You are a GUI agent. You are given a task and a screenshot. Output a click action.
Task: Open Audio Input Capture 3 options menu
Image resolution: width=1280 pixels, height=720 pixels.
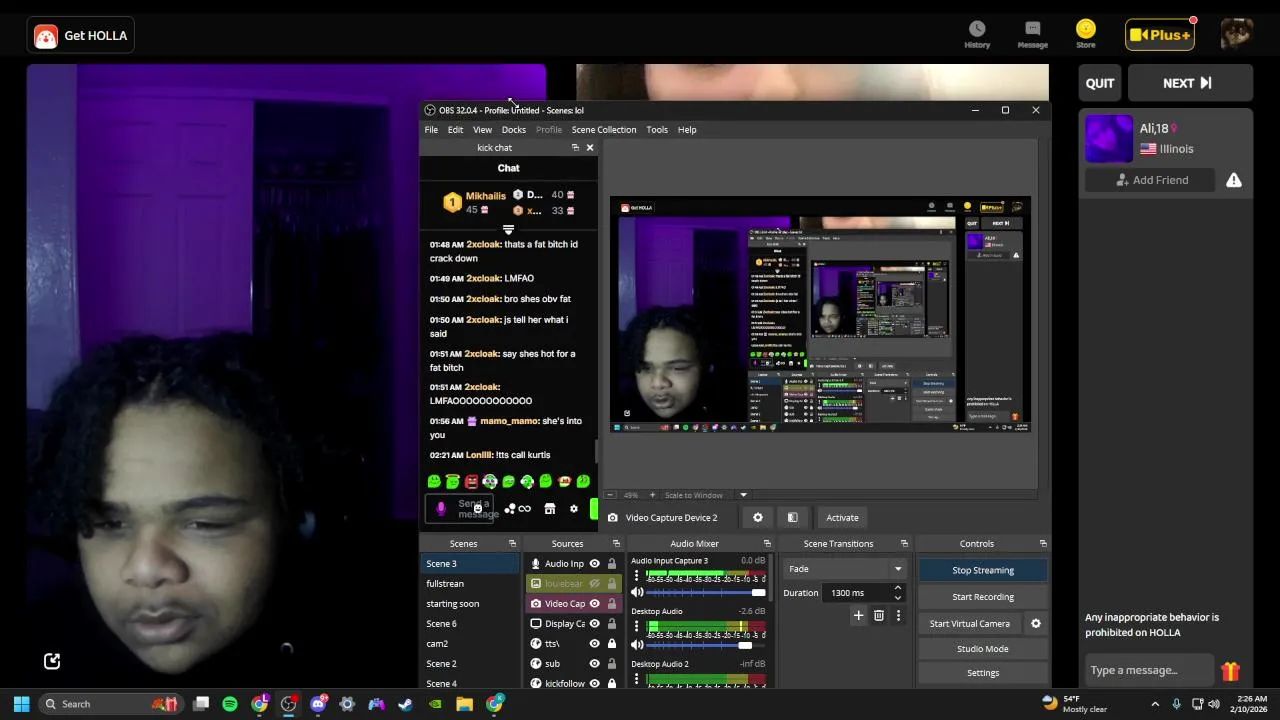pos(636,577)
